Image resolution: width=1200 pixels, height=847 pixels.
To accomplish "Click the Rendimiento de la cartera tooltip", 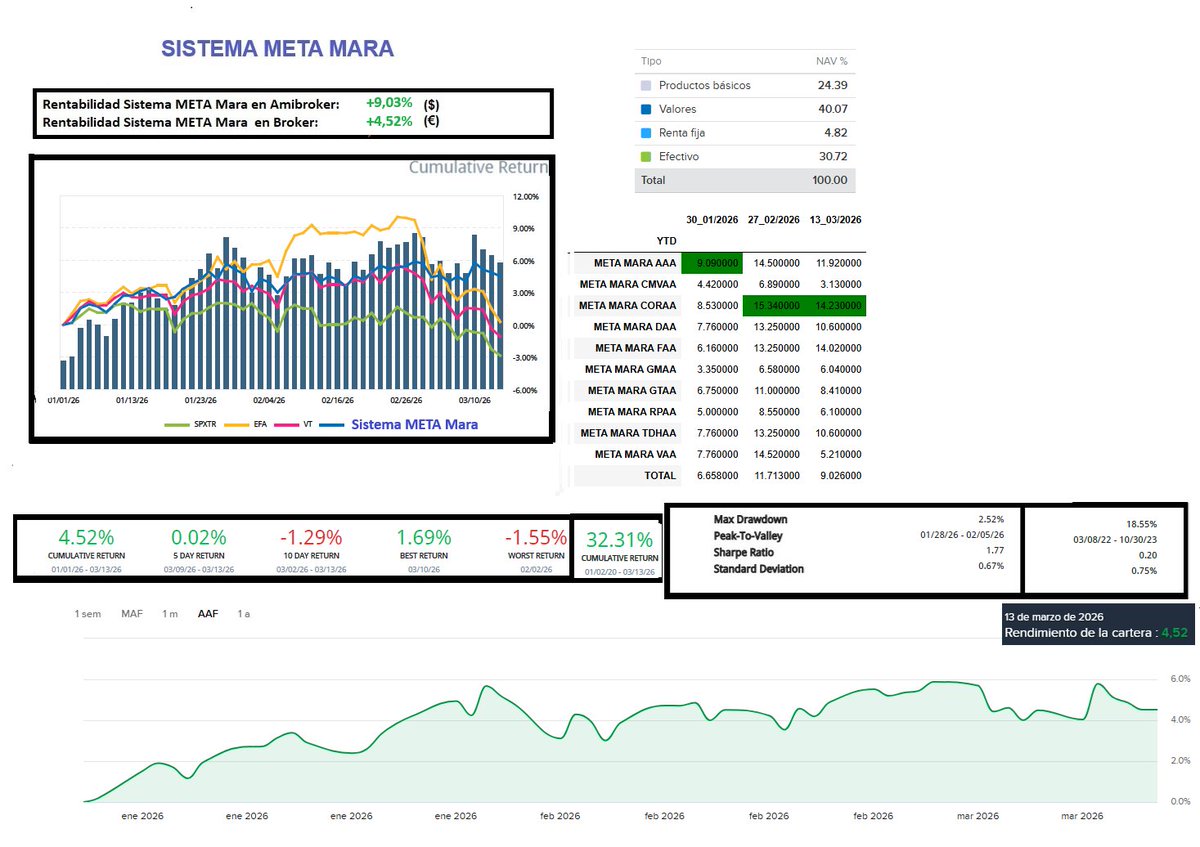I will click(x=1097, y=625).
